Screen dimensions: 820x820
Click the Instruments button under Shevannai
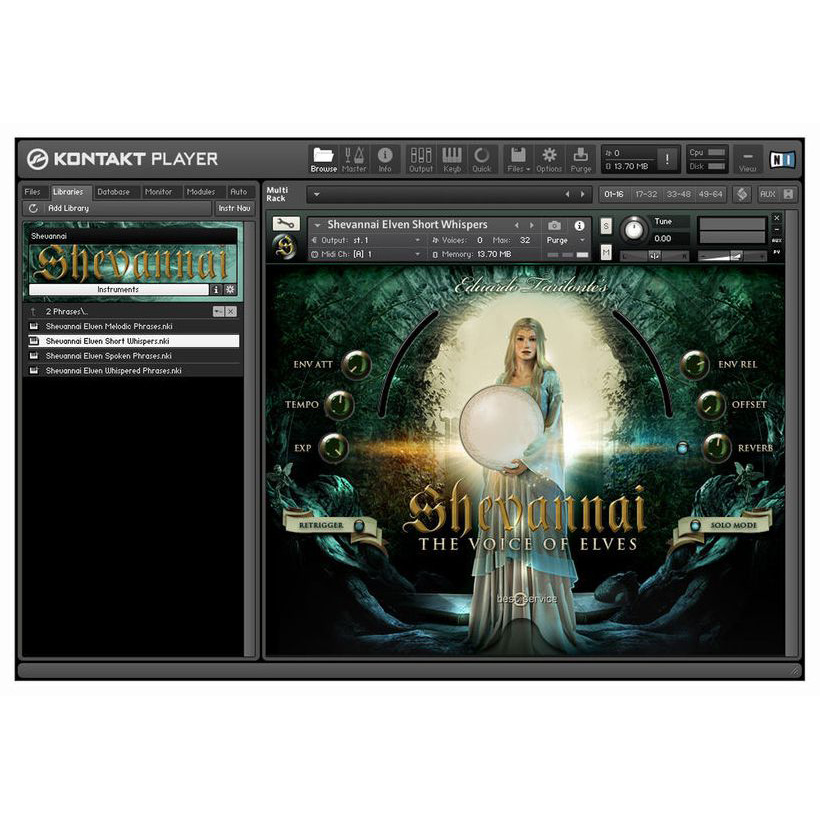coord(118,289)
